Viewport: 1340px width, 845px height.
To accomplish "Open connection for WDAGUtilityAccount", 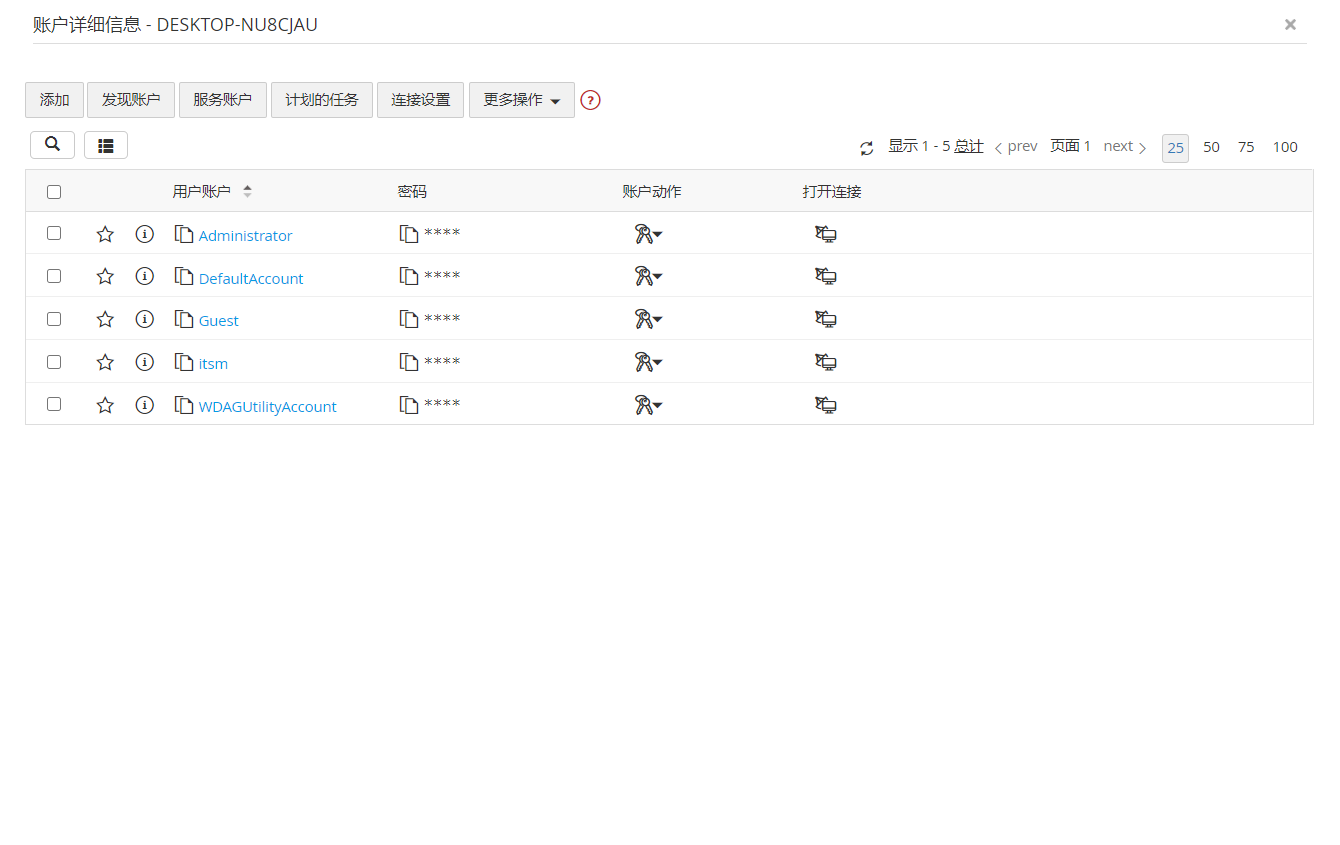I will click(826, 405).
